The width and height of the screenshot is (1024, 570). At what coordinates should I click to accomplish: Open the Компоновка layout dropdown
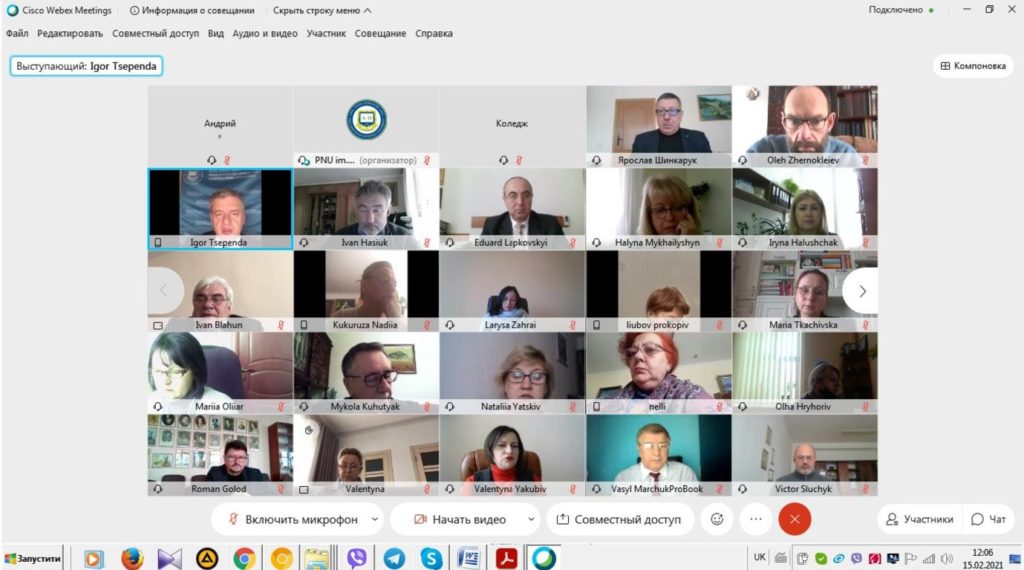click(x=971, y=66)
